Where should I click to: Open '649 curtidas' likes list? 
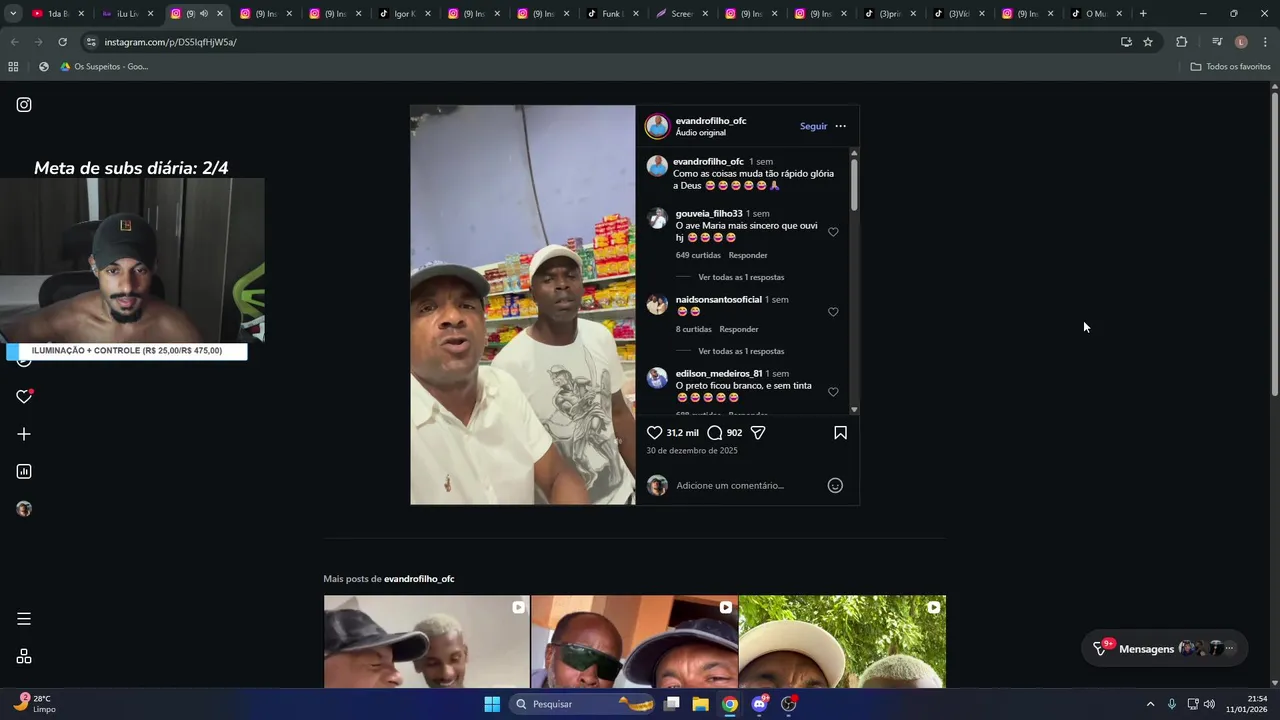tap(698, 255)
